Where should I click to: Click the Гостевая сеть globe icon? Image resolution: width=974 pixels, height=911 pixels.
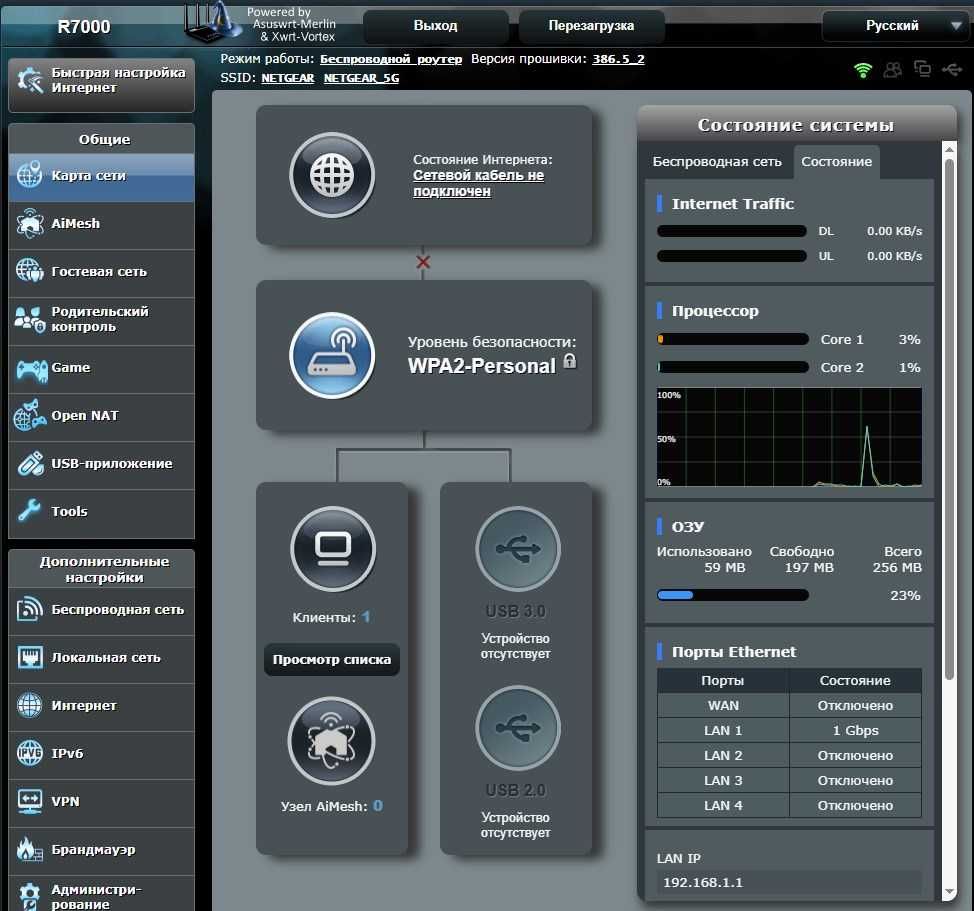click(x=30, y=271)
